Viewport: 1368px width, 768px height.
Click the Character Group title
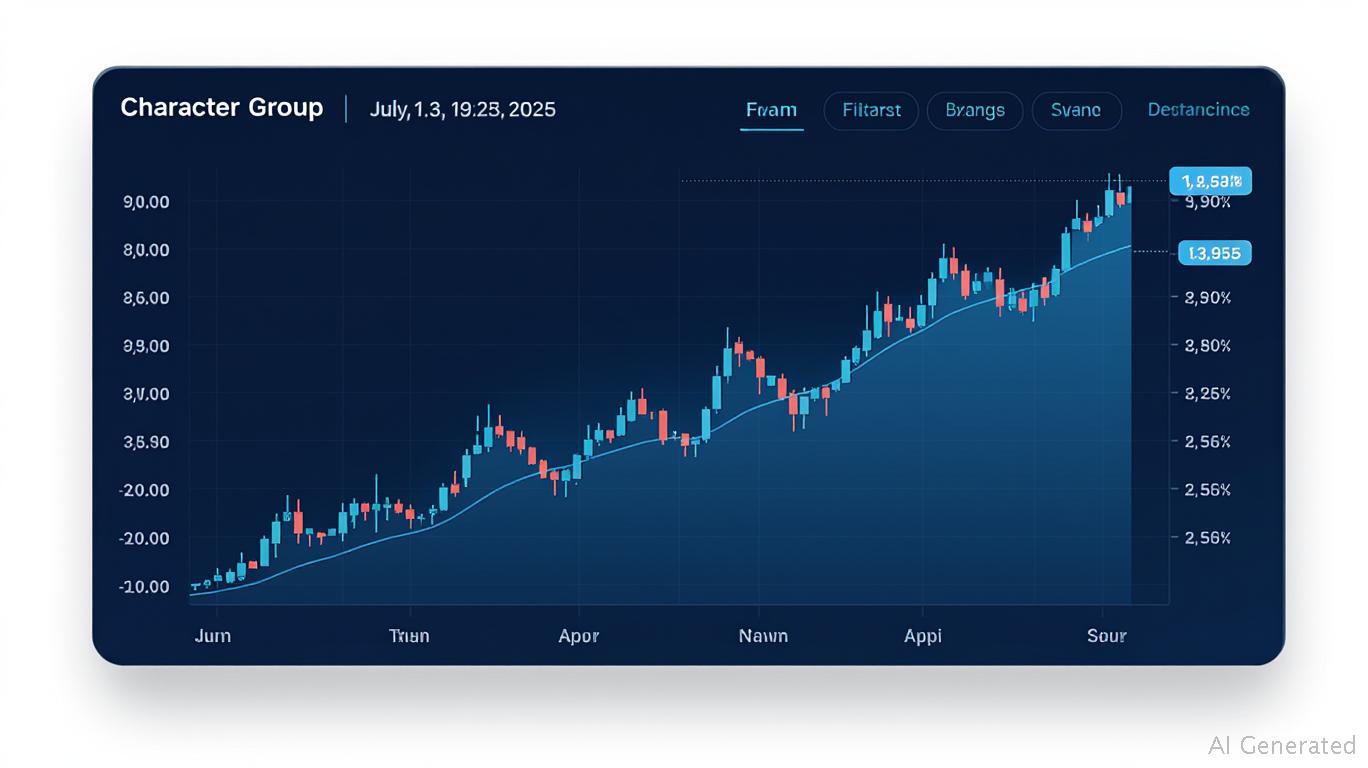click(x=221, y=108)
